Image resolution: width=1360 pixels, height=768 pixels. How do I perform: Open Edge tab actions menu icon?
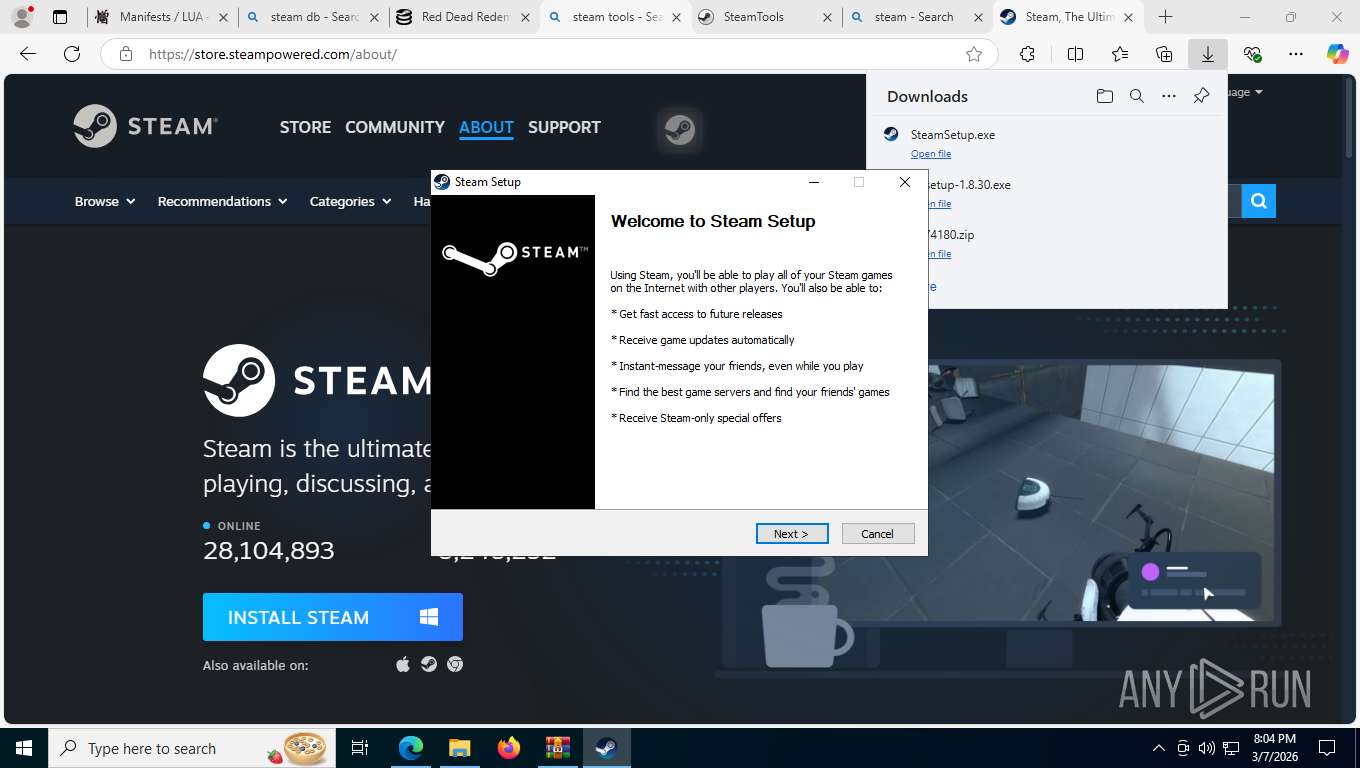coord(60,17)
